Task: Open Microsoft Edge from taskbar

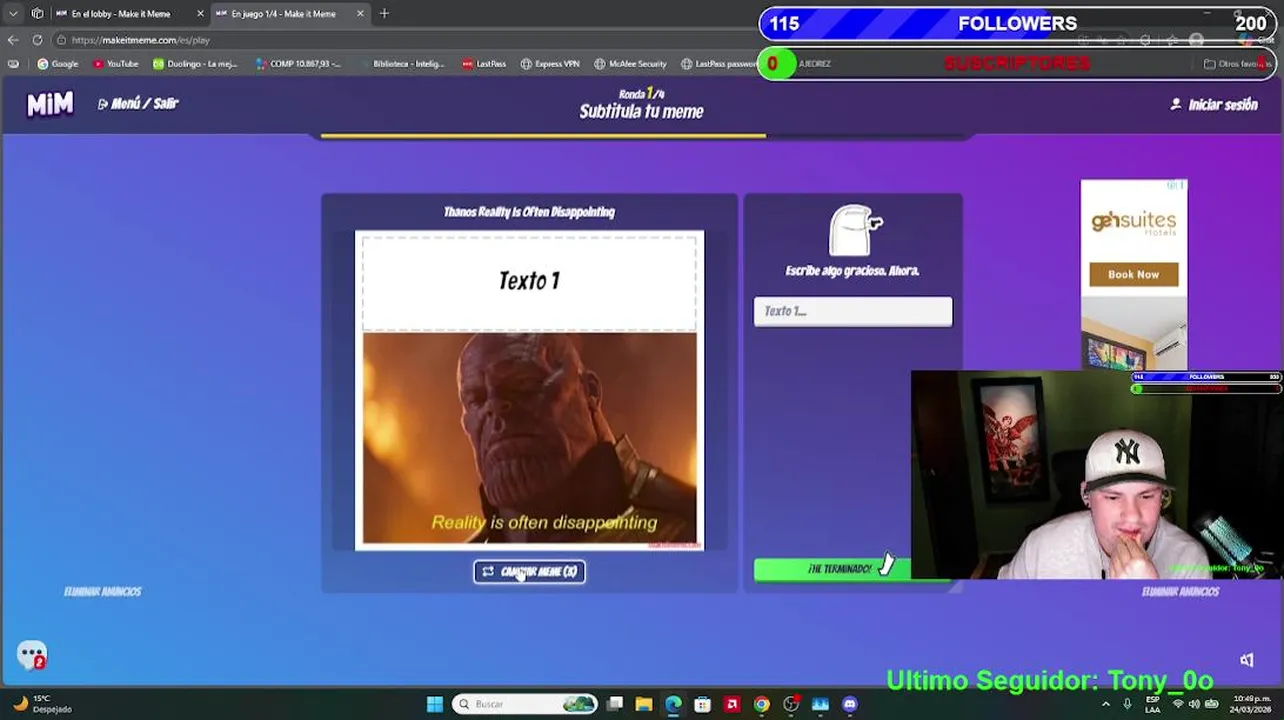Action: click(x=673, y=704)
